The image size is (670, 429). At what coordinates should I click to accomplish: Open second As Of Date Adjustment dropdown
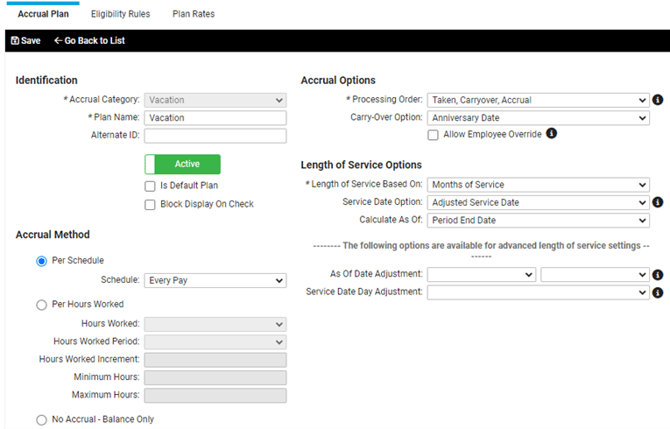click(595, 274)
